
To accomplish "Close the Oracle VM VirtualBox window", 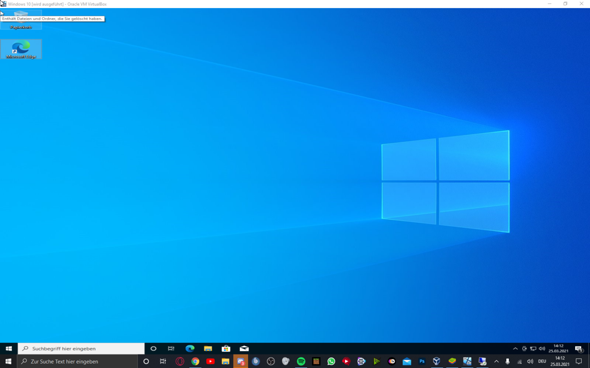I will click(x=581, y=4).
